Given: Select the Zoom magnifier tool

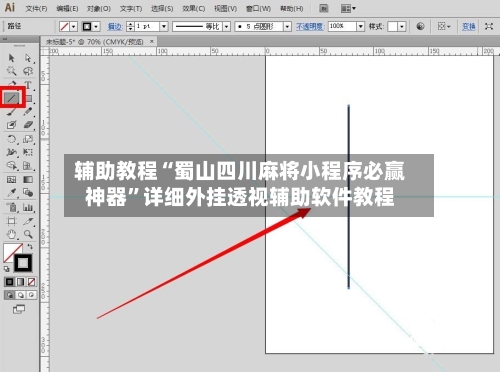Looking at the screenshot, I should pyautogui.click(x=28, y=234).
